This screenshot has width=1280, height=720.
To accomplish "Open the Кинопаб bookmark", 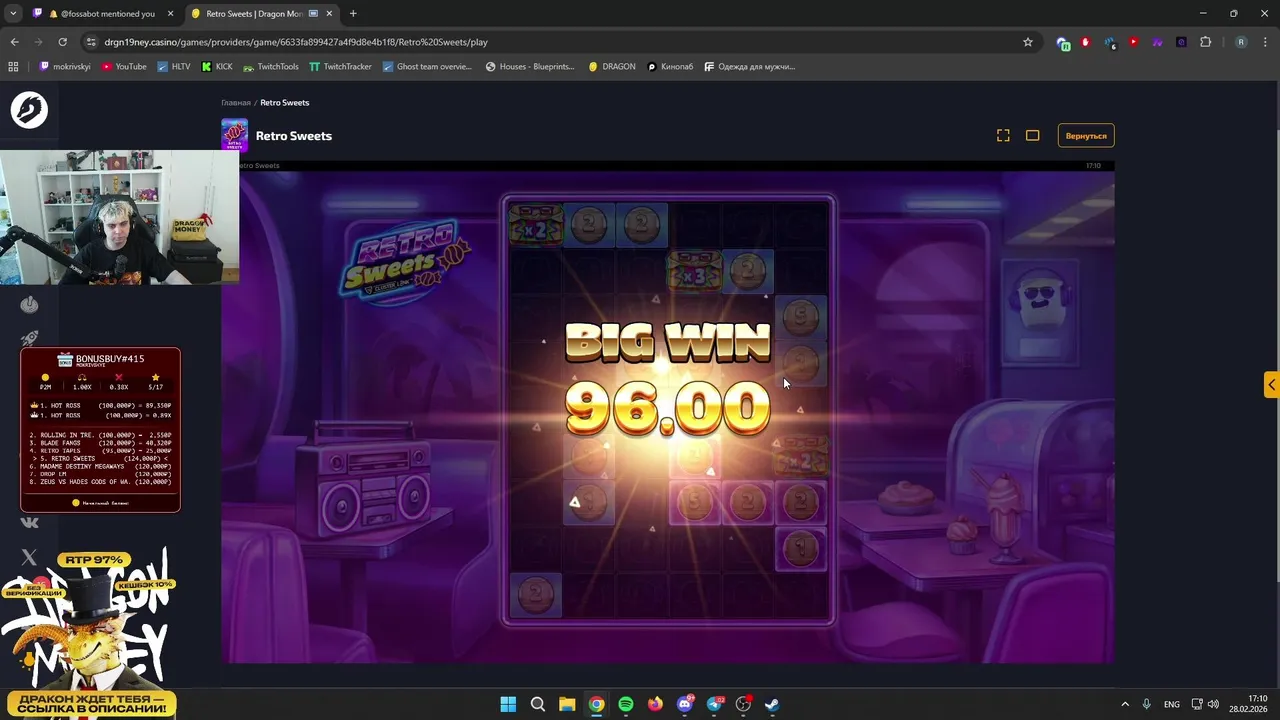I will [670, 67].
